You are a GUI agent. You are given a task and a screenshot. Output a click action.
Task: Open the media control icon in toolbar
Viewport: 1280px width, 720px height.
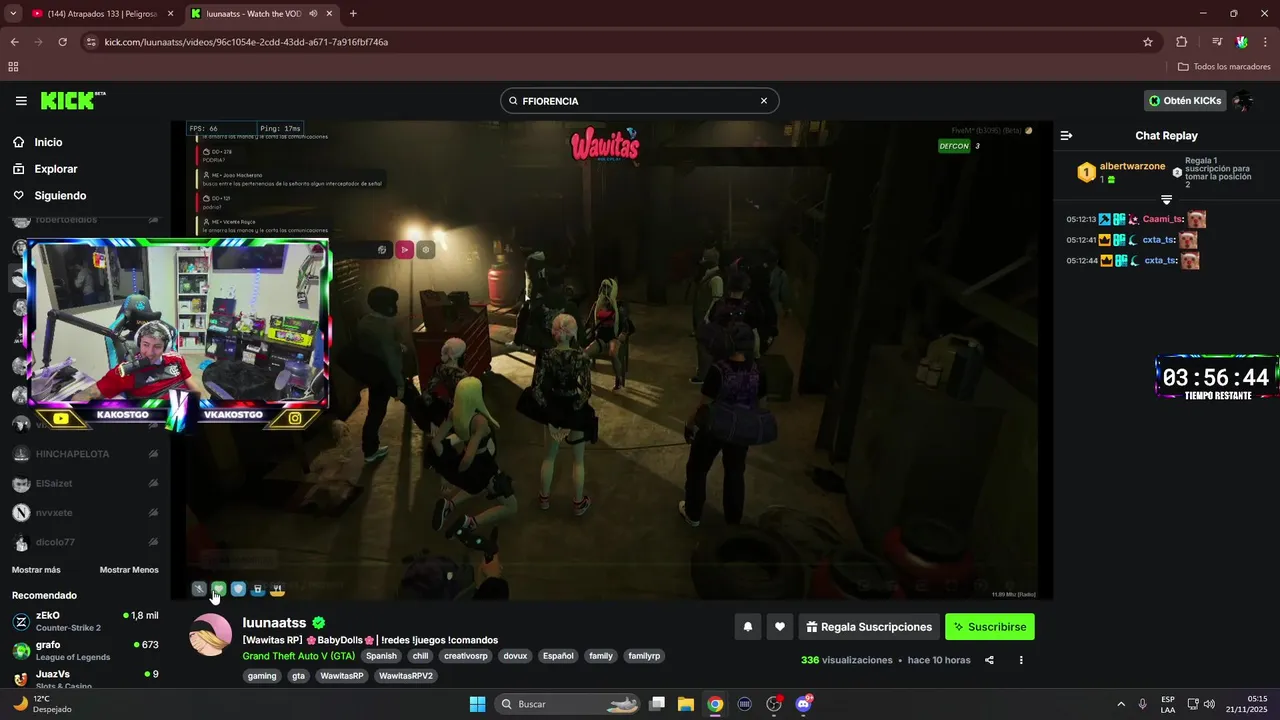coord(1217,42)
